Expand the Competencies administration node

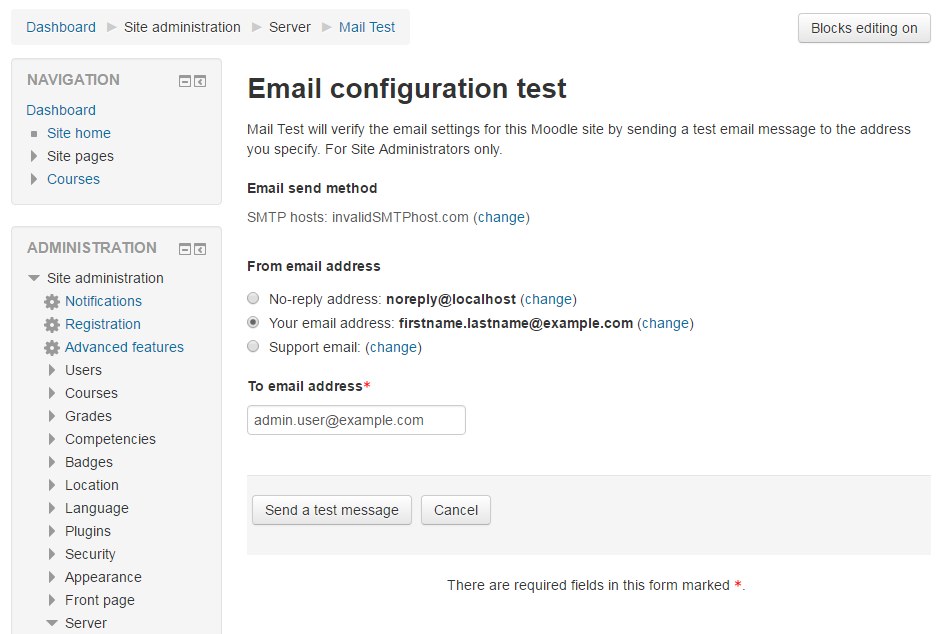pos(52,439)
